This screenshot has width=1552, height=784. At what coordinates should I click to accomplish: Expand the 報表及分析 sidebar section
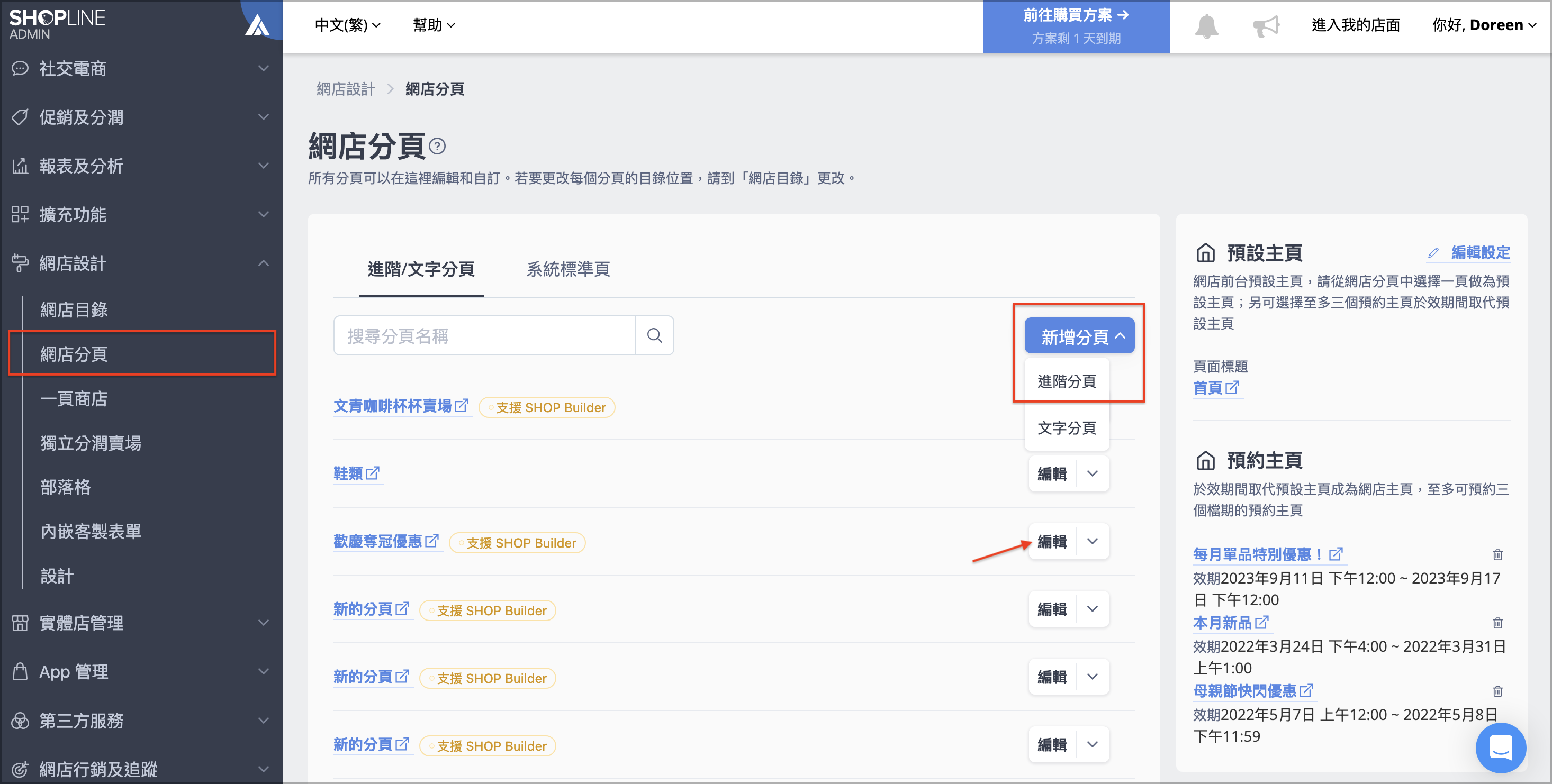[263, 166]
